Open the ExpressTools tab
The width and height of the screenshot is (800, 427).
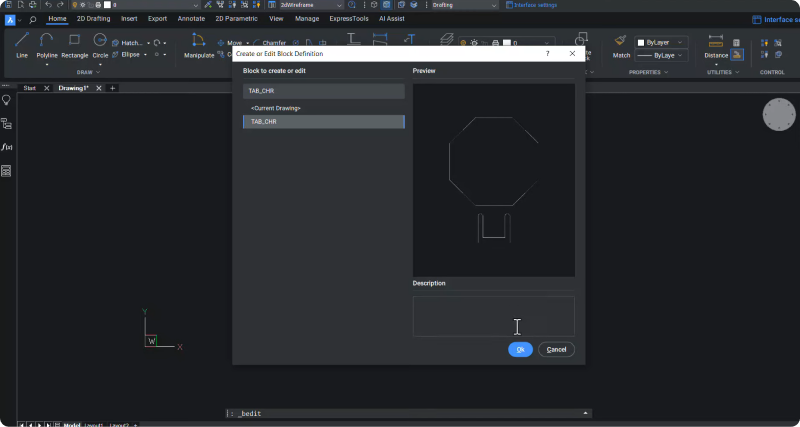[349, 19]
